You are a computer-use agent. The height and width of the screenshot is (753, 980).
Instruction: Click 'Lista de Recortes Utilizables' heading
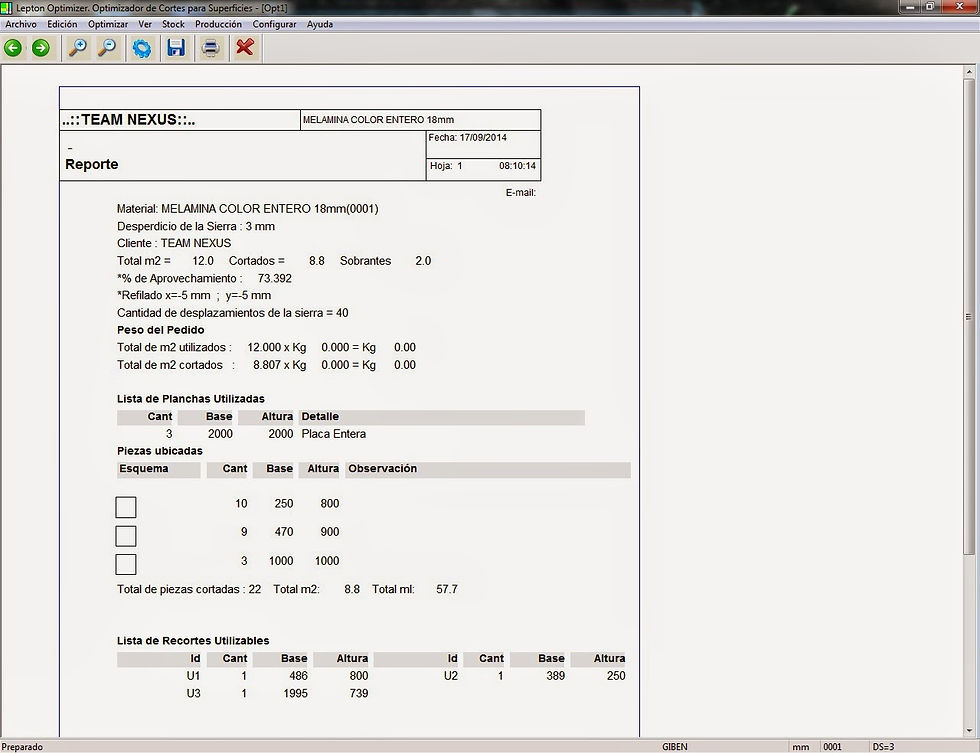[x=193, y=641]
